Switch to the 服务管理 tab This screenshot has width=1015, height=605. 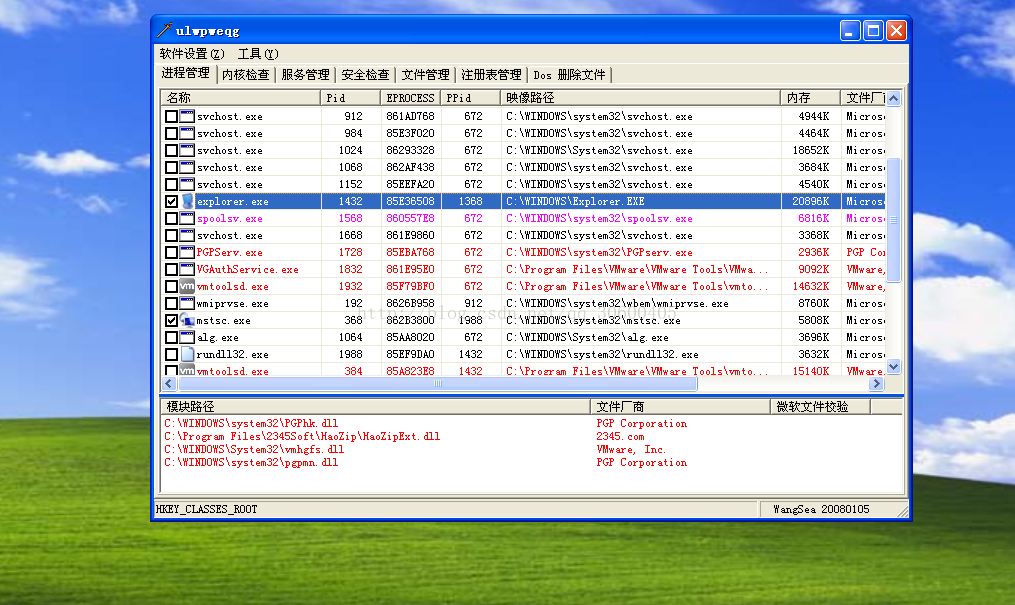tap(305, 75)
